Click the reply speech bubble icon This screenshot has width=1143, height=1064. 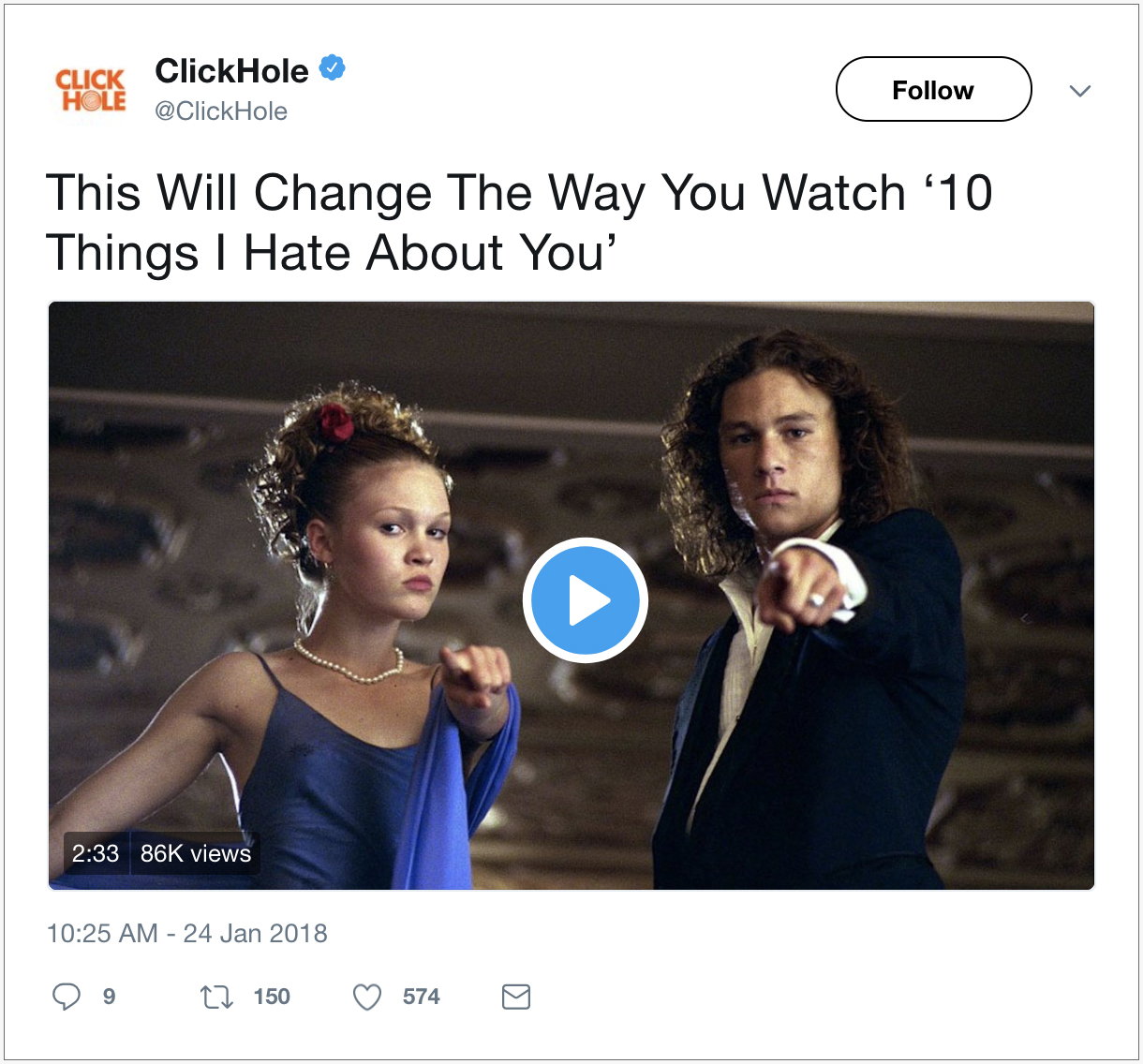pos(66,997)
